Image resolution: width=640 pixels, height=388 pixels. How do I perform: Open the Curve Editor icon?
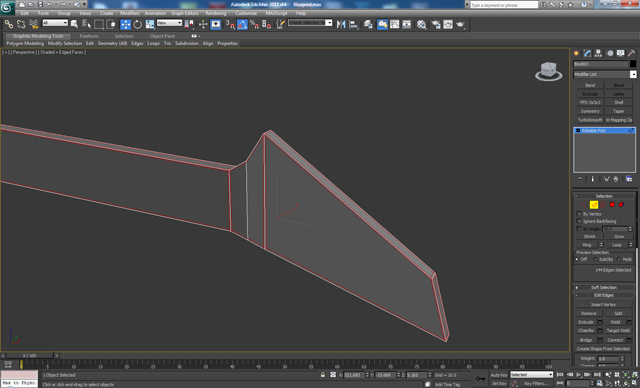(395, 24)
